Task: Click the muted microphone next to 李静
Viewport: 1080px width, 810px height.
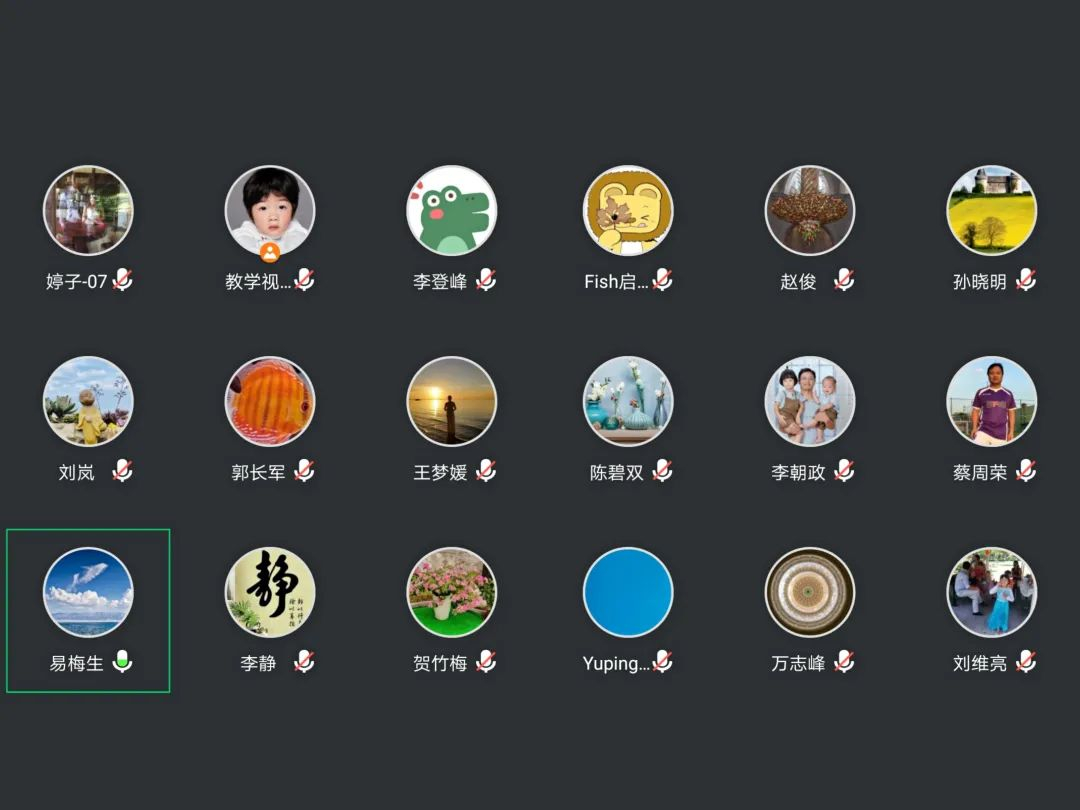Action: (304, 661)
